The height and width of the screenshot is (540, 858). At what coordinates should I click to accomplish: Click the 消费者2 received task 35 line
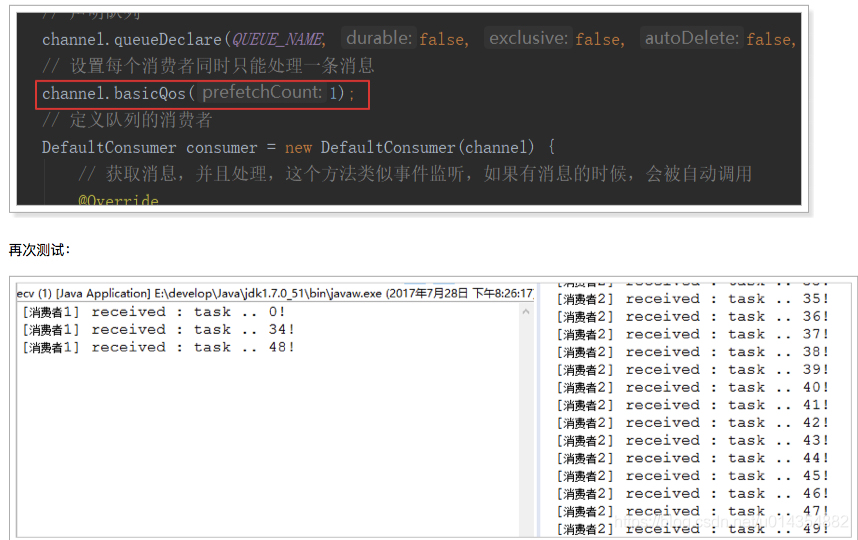pos(693,299)
